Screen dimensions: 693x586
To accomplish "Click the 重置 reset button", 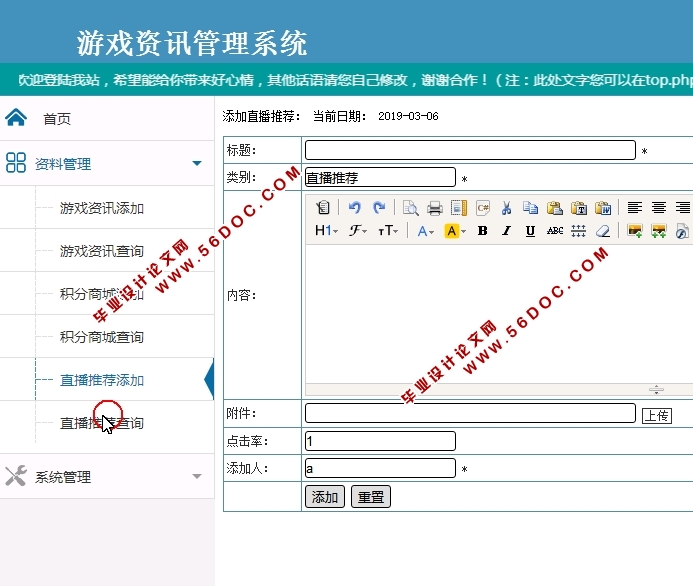I will [371, 497].
